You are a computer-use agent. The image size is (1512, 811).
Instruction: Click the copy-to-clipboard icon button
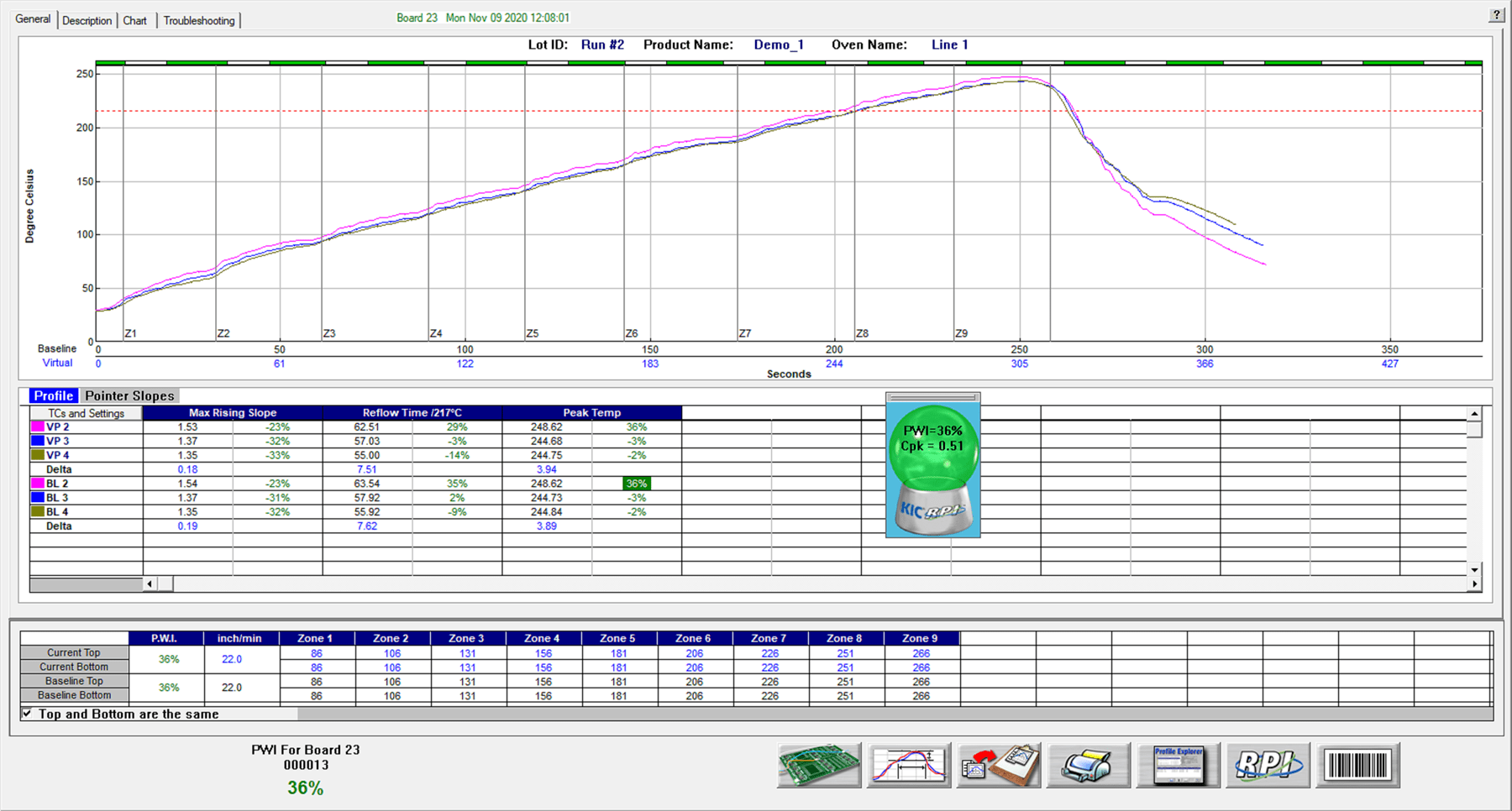point(999,765)
